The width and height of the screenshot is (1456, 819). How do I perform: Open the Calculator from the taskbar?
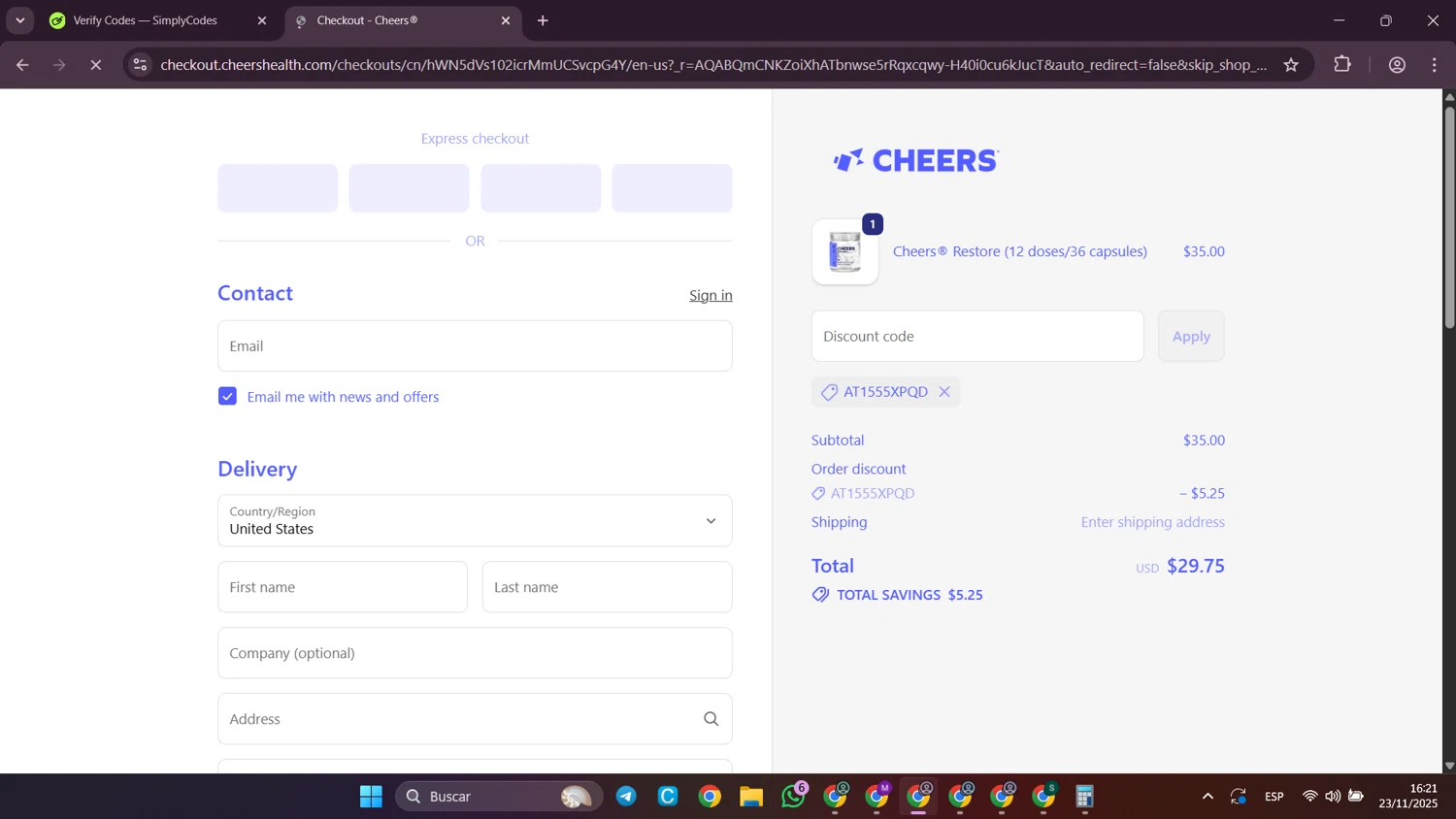click(1084, 797)
